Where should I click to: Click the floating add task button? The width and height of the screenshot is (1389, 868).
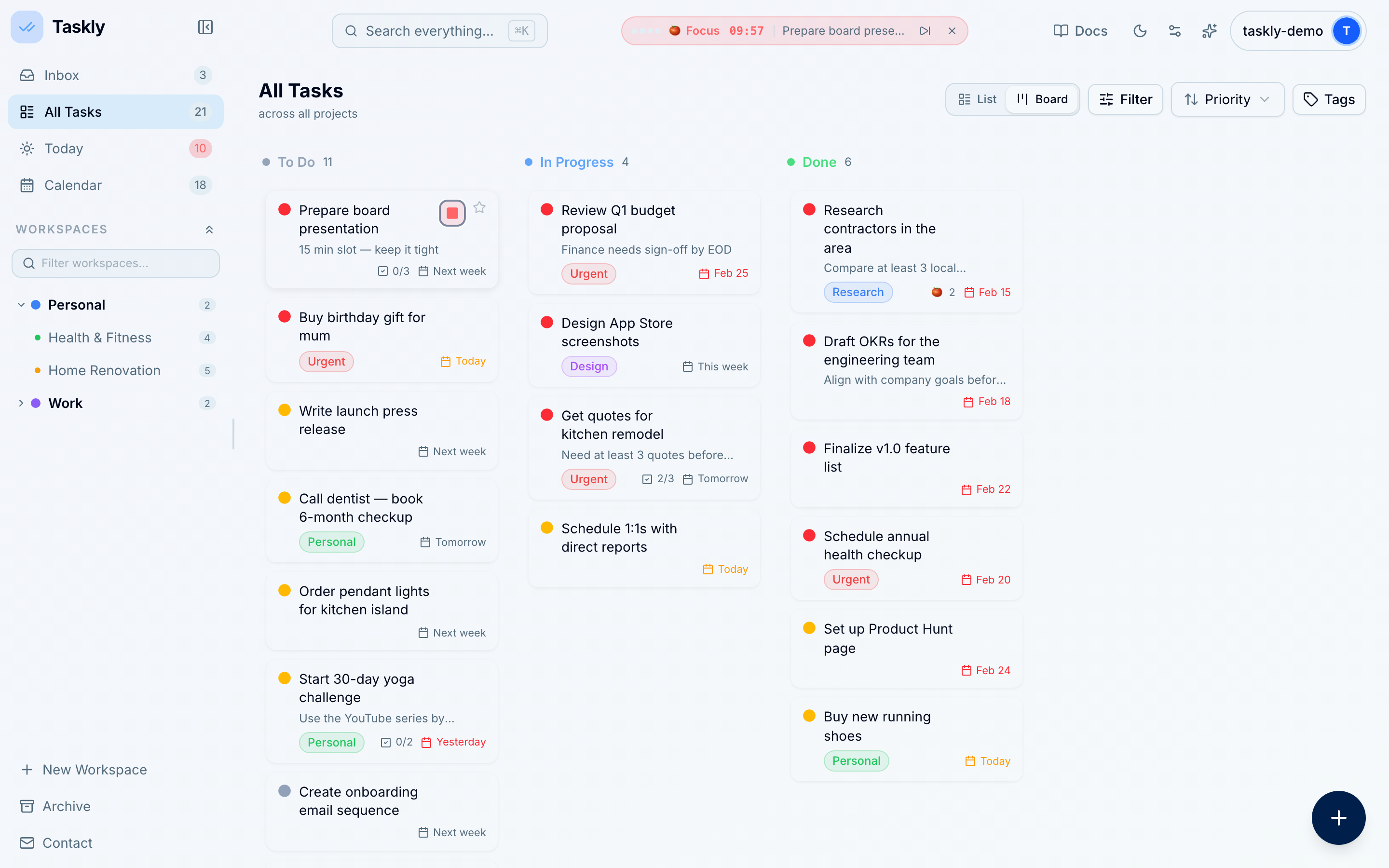click(1338, 817)
